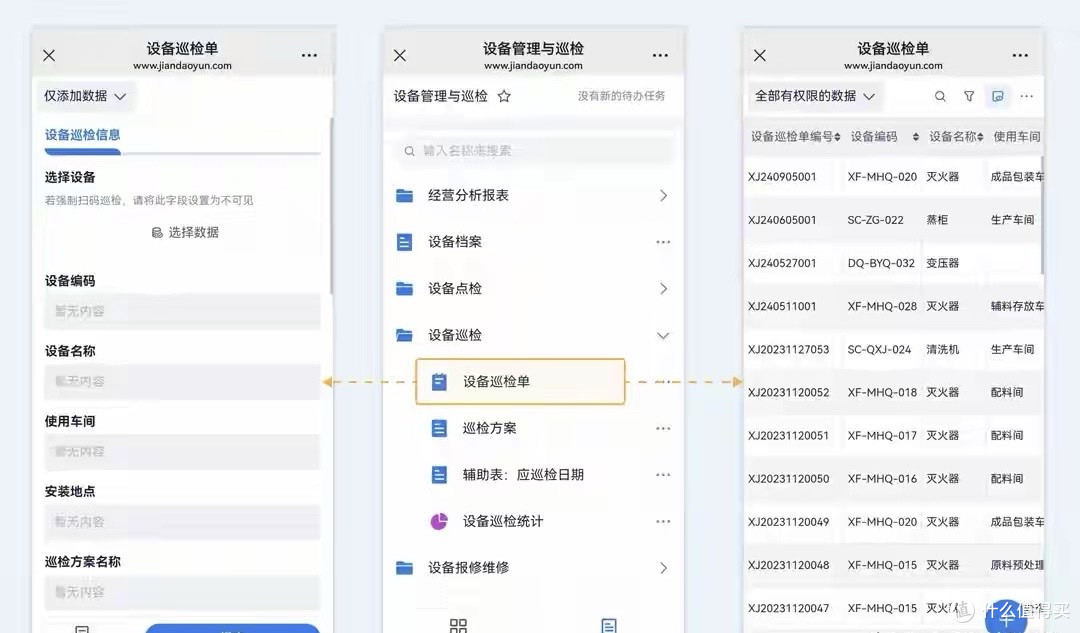Close the right 设备巡检单 data panel
Screen dimensions: 1080x633
pyautogui.click(x=760, y=55)
